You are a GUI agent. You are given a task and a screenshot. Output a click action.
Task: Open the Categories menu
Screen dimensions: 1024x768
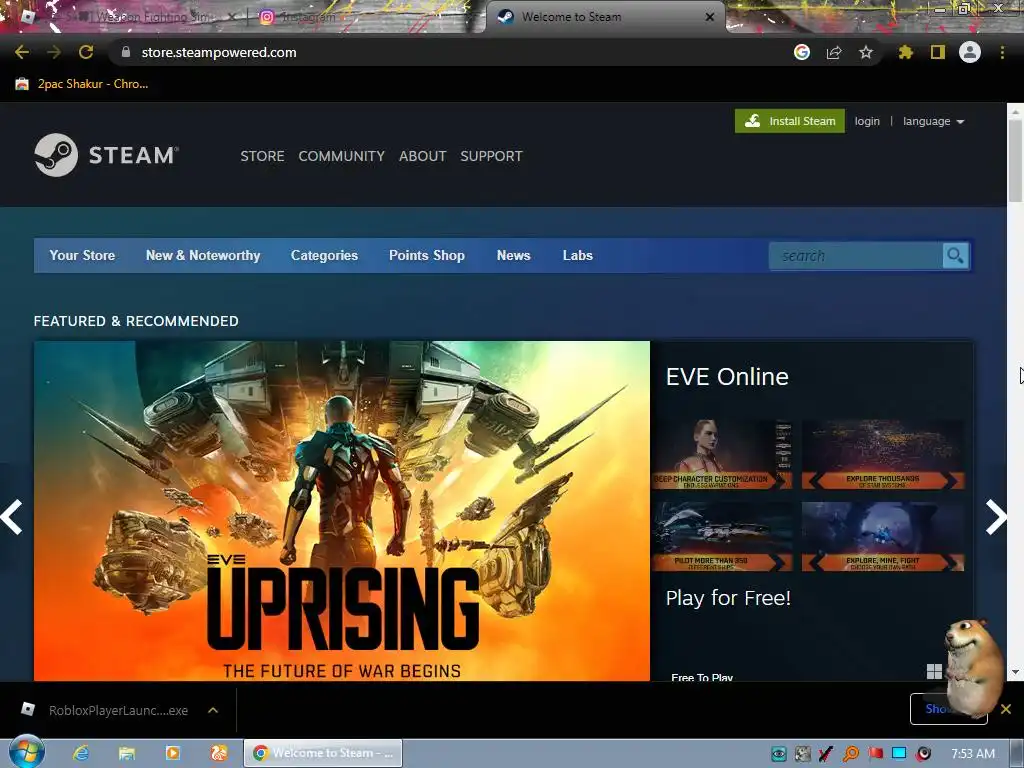click(324, 255)
